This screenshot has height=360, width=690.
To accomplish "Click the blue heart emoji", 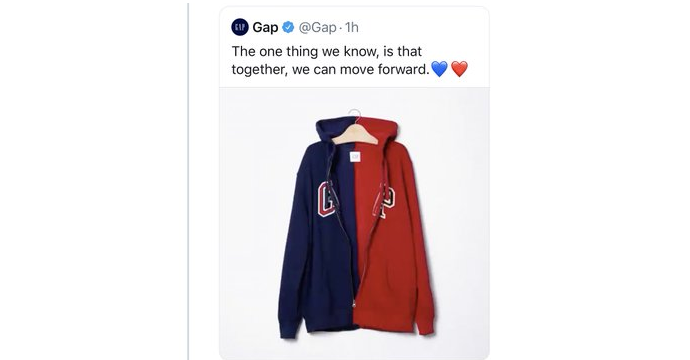I will pyautogui.click(x=439, y=69).
